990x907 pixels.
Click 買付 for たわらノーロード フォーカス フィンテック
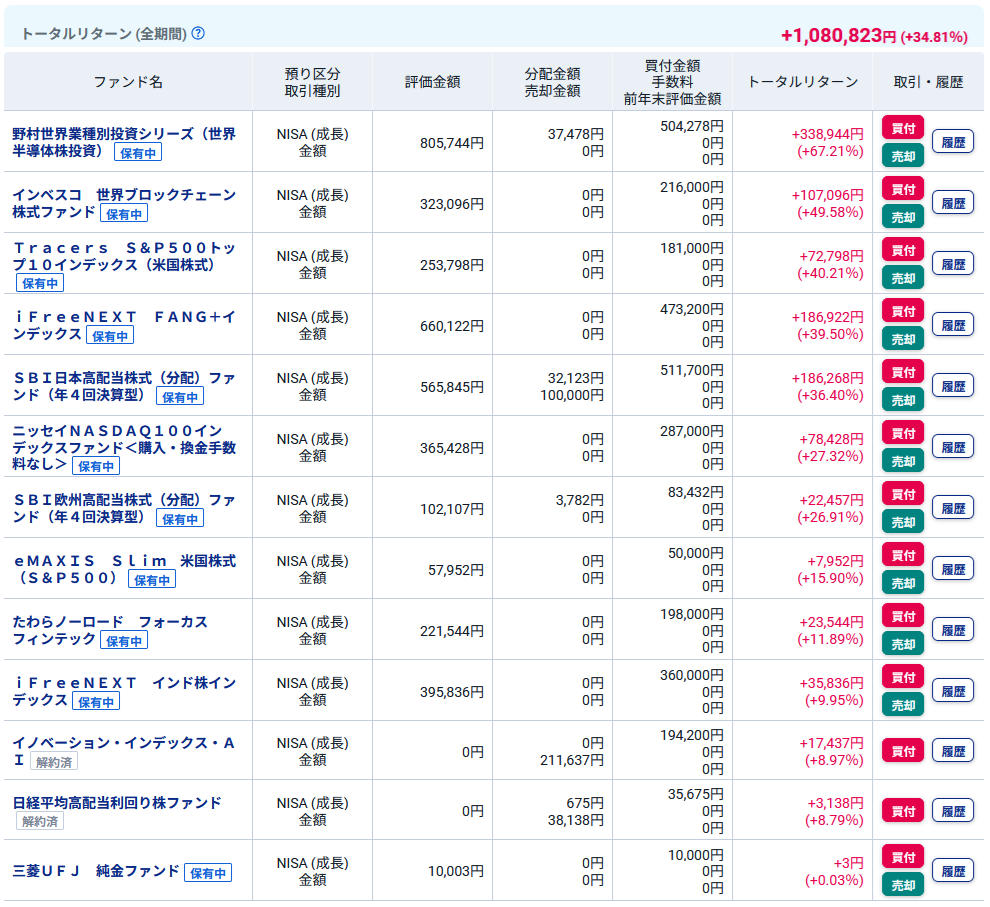[x=903, y=616]
